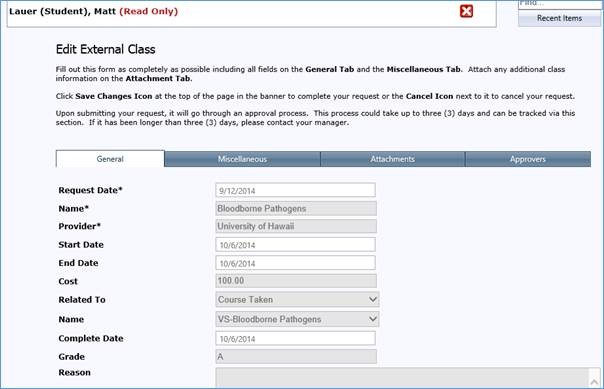Click the Find search box

559,4
